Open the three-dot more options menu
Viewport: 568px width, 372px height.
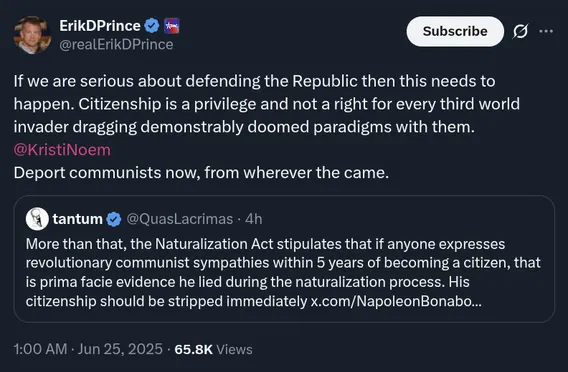coord(546,31)
